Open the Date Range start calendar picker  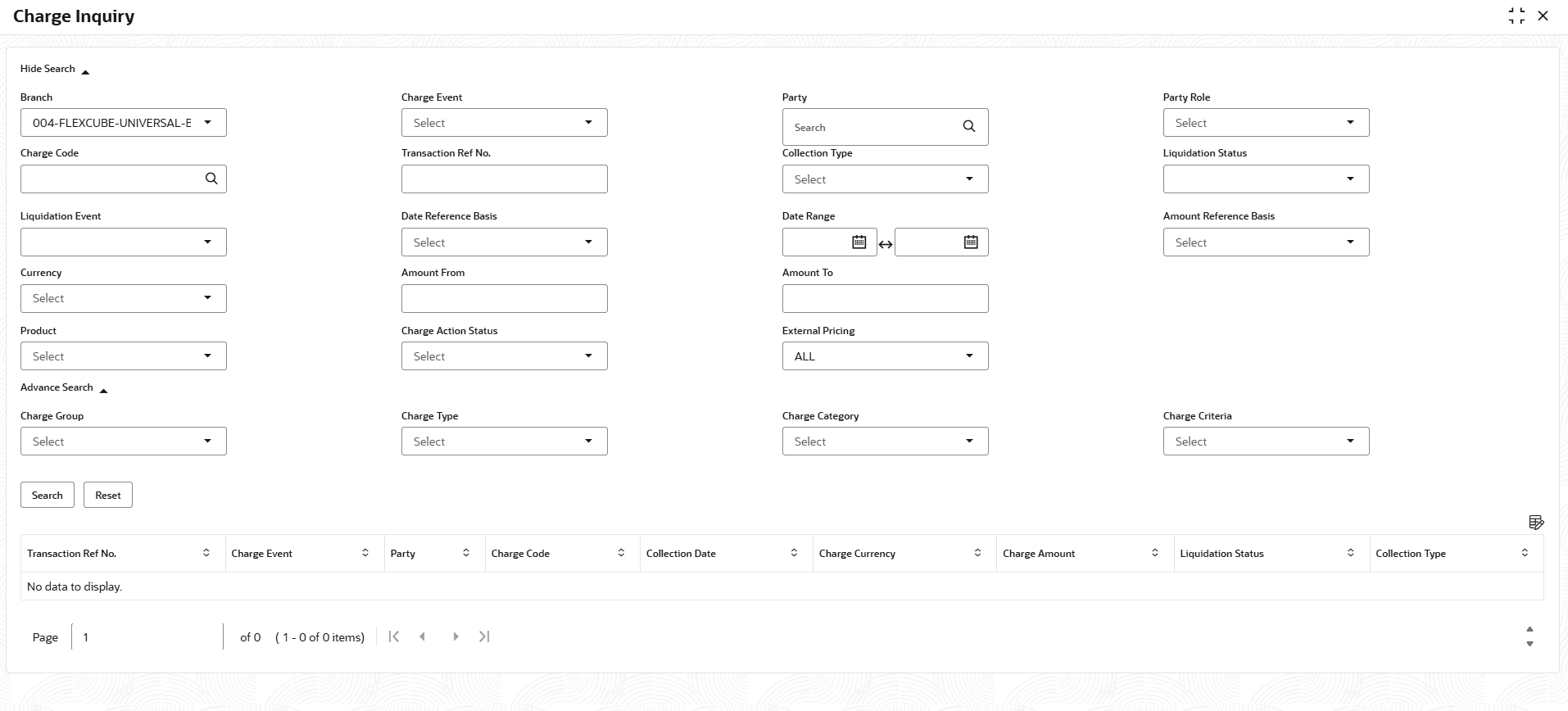click(859, 242)
